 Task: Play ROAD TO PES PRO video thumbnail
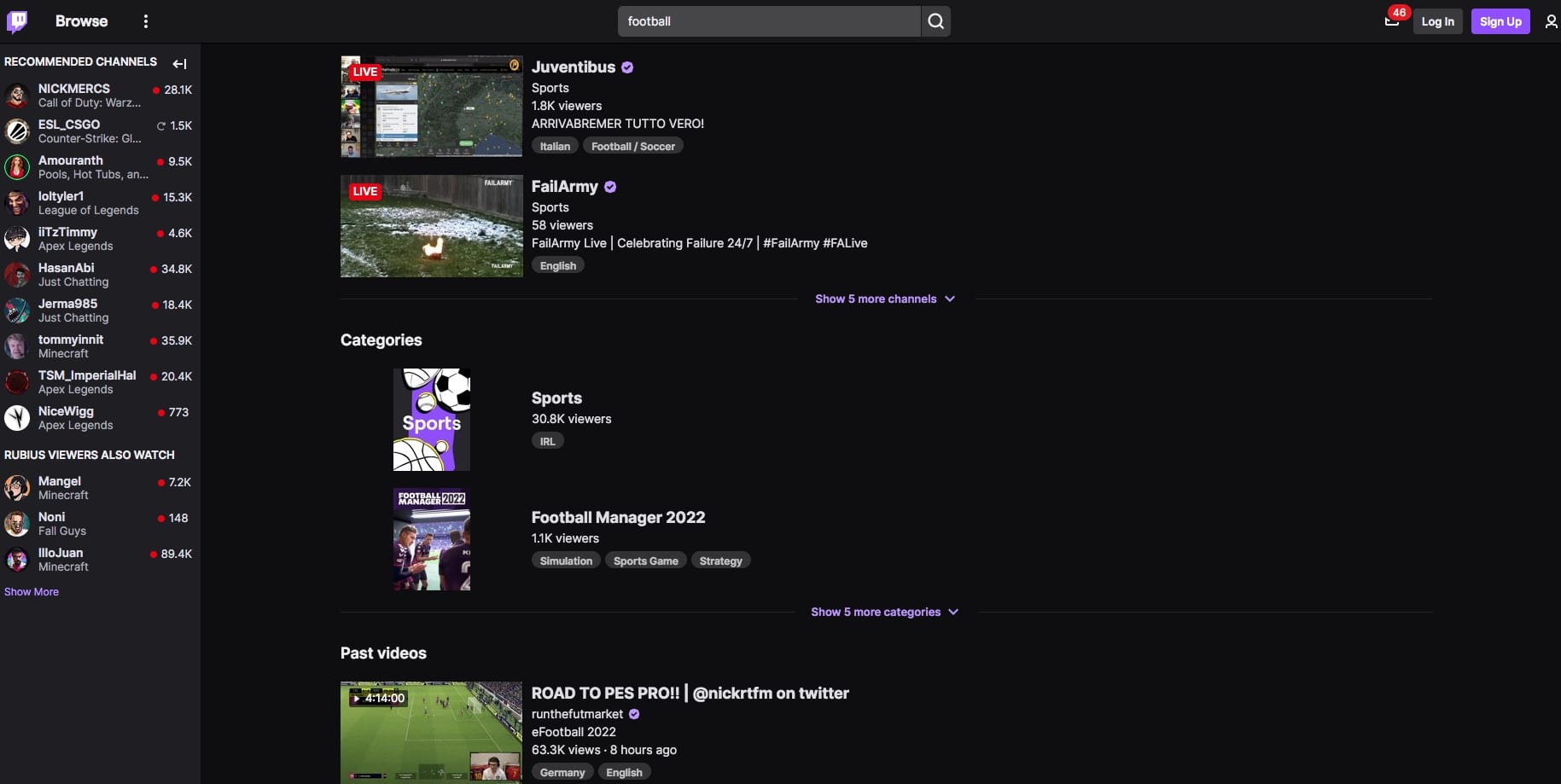432,732
